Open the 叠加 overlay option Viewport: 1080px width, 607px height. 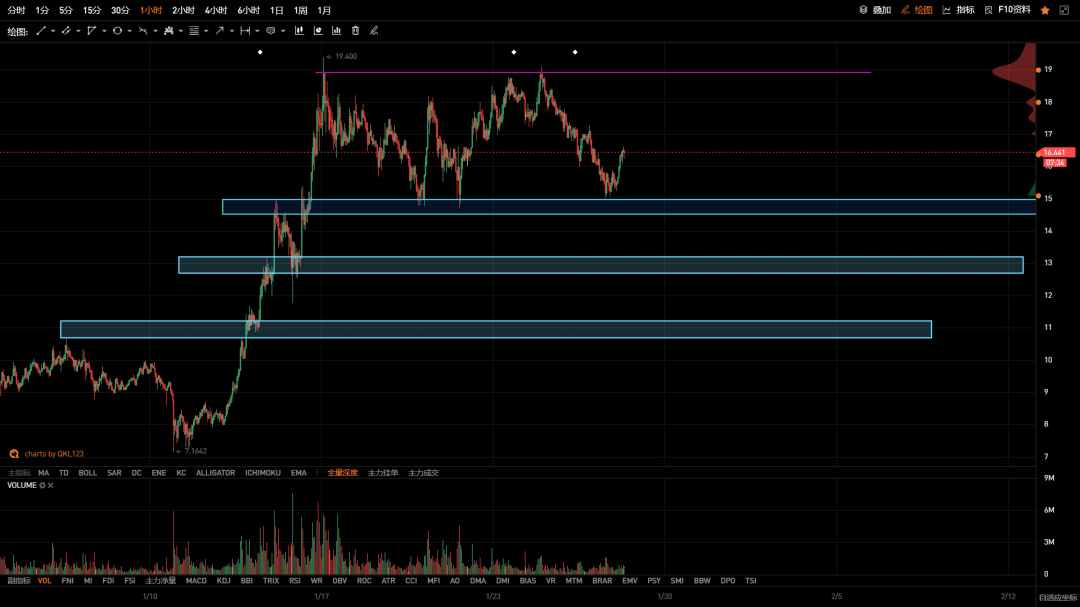pos(875,10)
